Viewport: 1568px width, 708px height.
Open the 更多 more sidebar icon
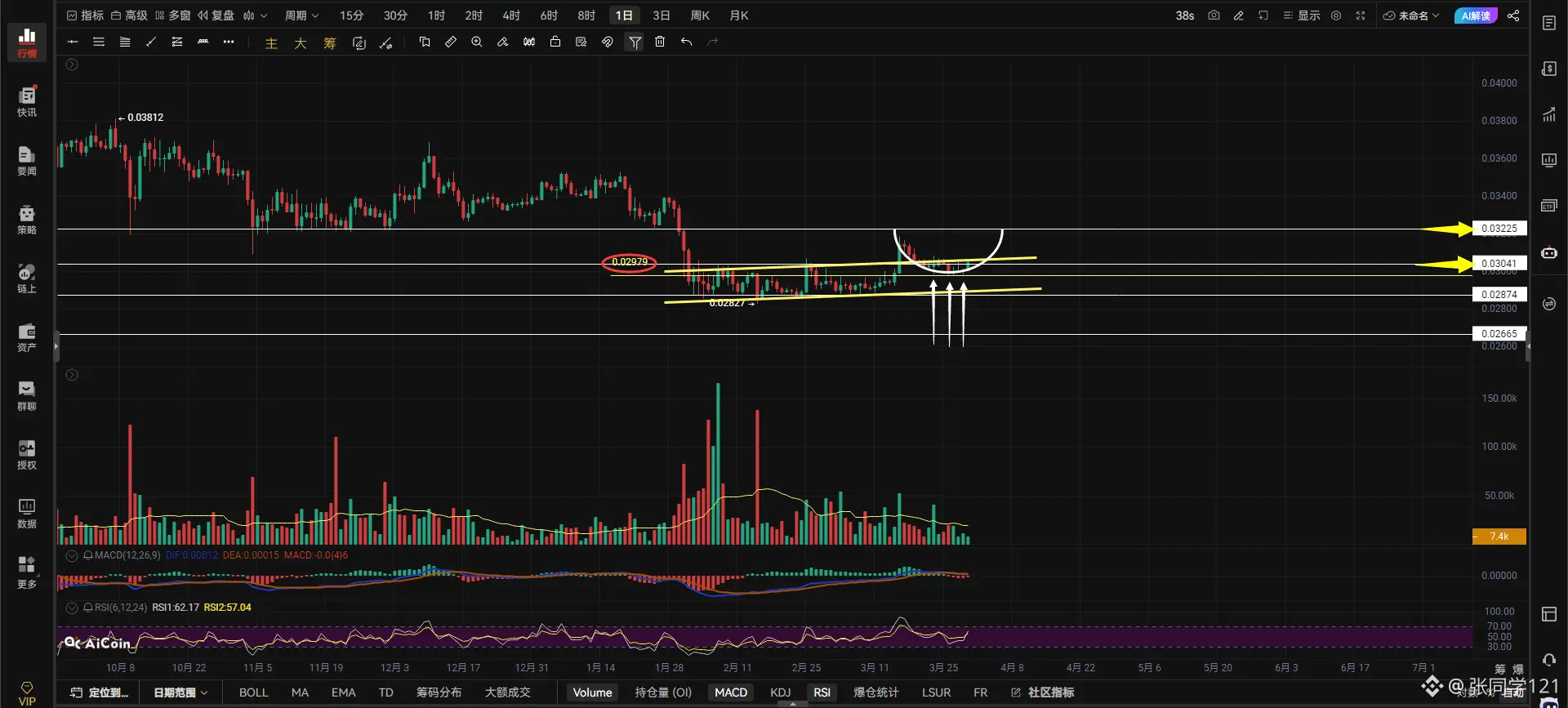[x=27, y=572]
